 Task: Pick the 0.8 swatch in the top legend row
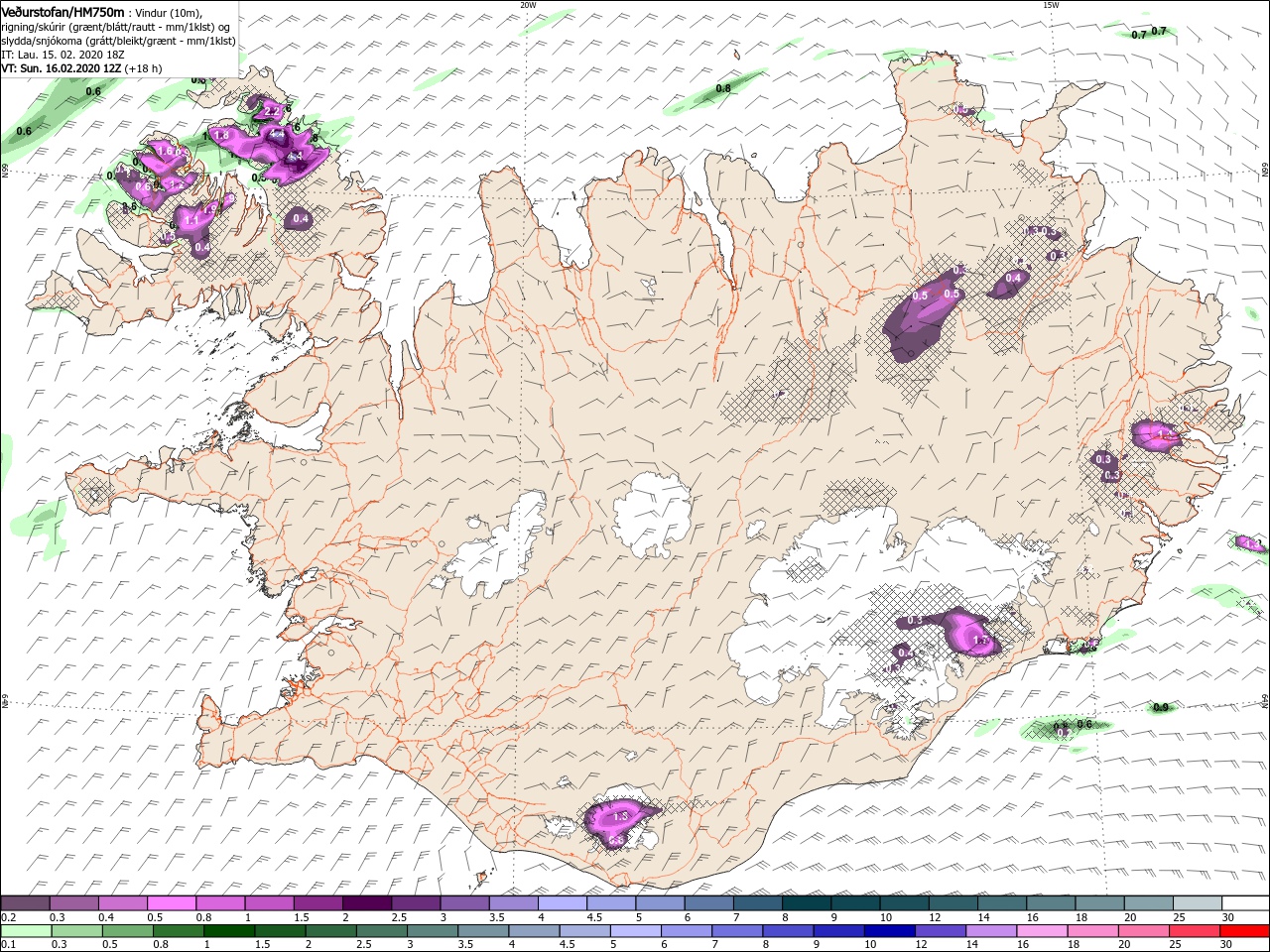tap(220, 903)
